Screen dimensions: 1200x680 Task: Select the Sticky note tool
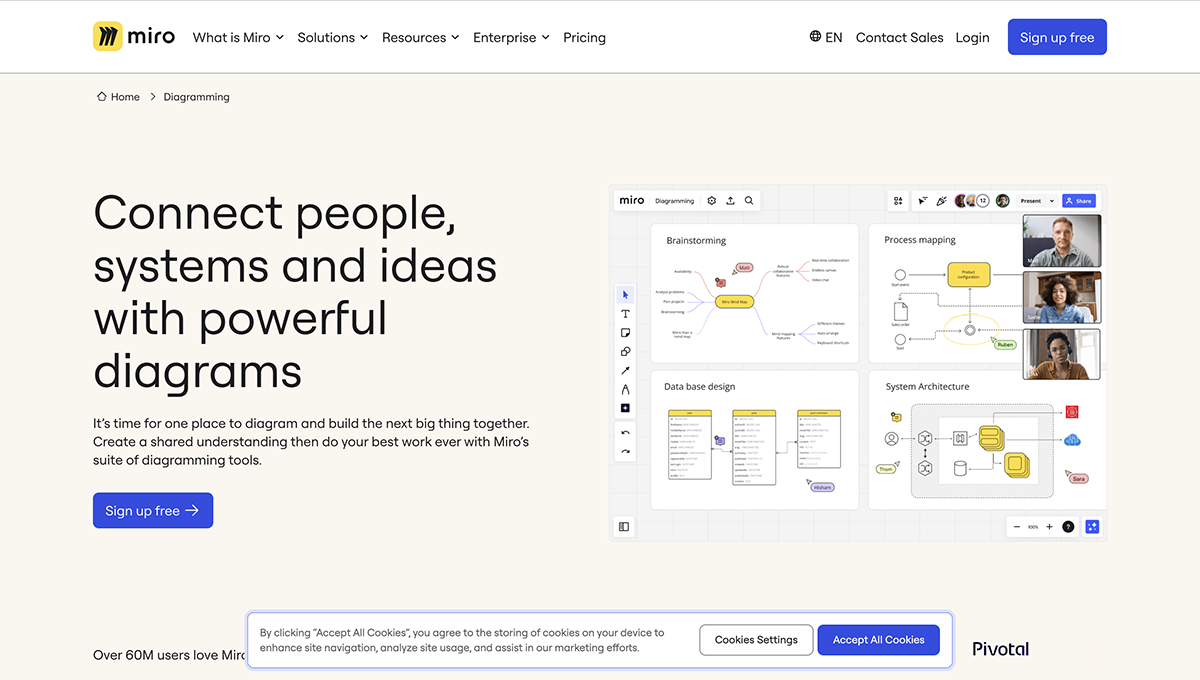625,333
